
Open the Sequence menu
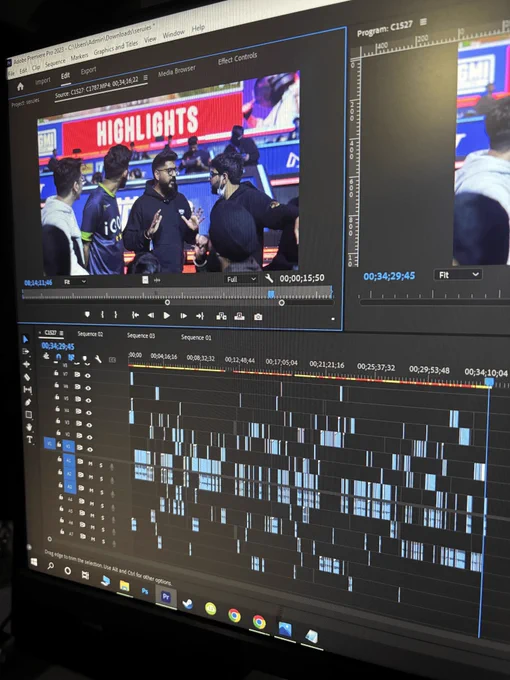pos(56,63)
